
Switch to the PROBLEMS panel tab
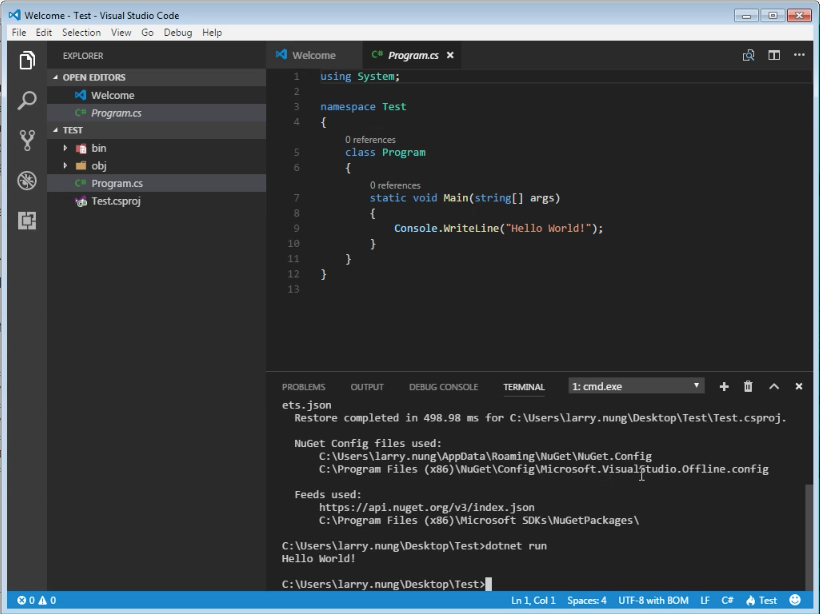(303, 387)
